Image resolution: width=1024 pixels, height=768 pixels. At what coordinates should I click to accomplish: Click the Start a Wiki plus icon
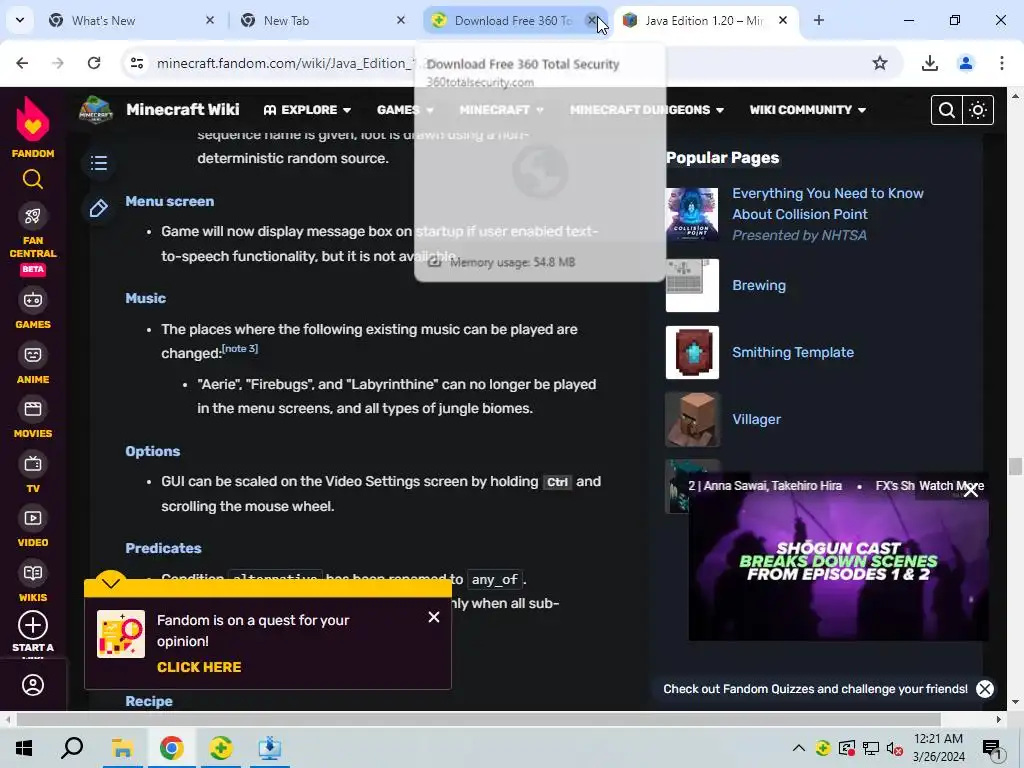pos(33,626)
